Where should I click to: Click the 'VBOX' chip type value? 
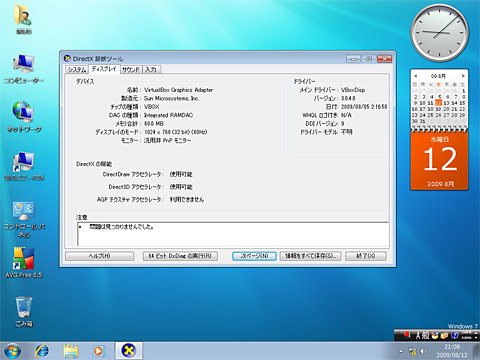152,107
